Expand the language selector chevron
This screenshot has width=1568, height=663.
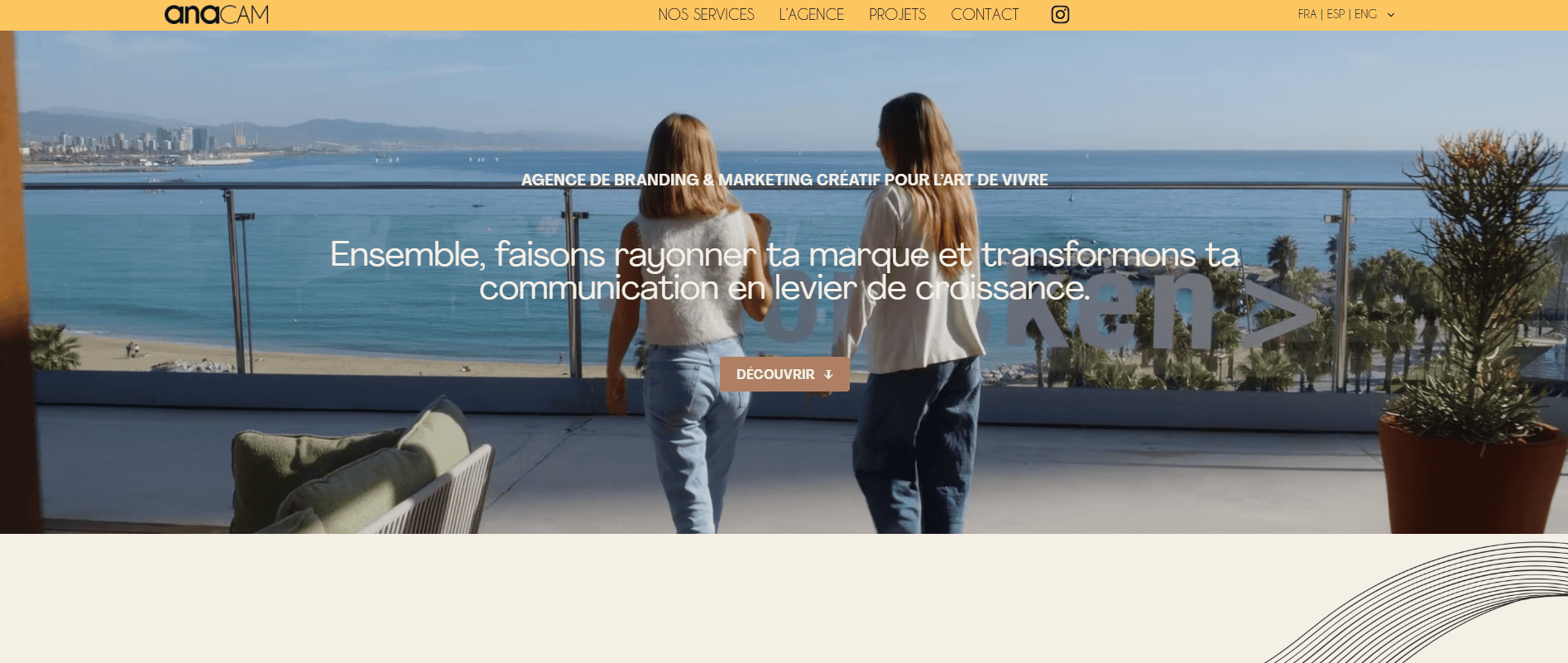pos(1391,15)
